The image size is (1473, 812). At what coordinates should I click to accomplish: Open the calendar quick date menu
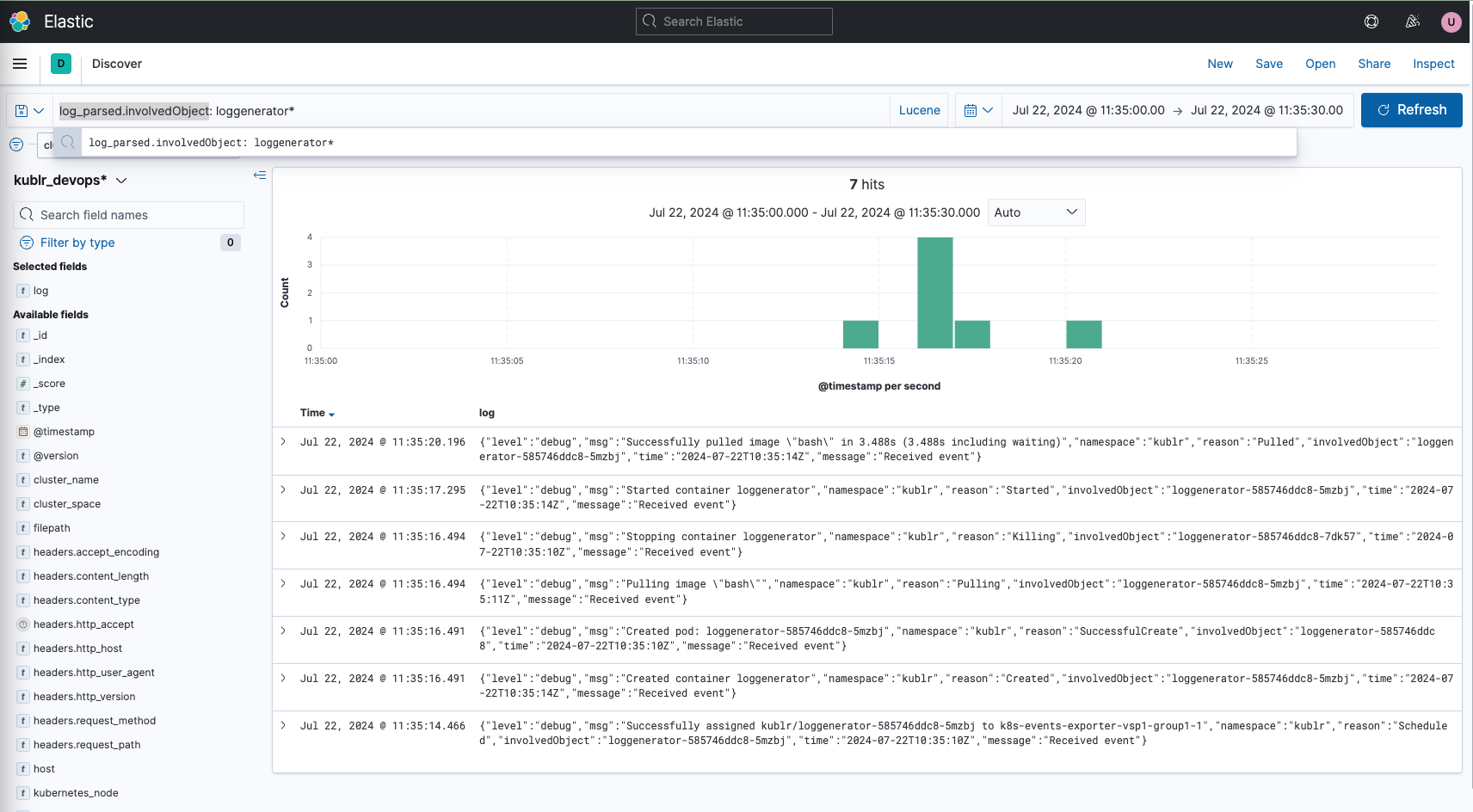point(979,110)
